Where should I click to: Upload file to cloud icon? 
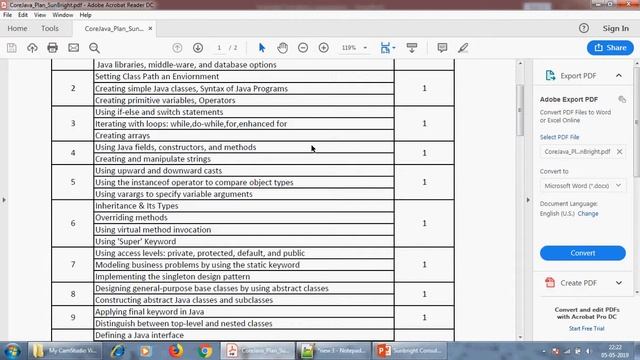[x=32, y=48]
